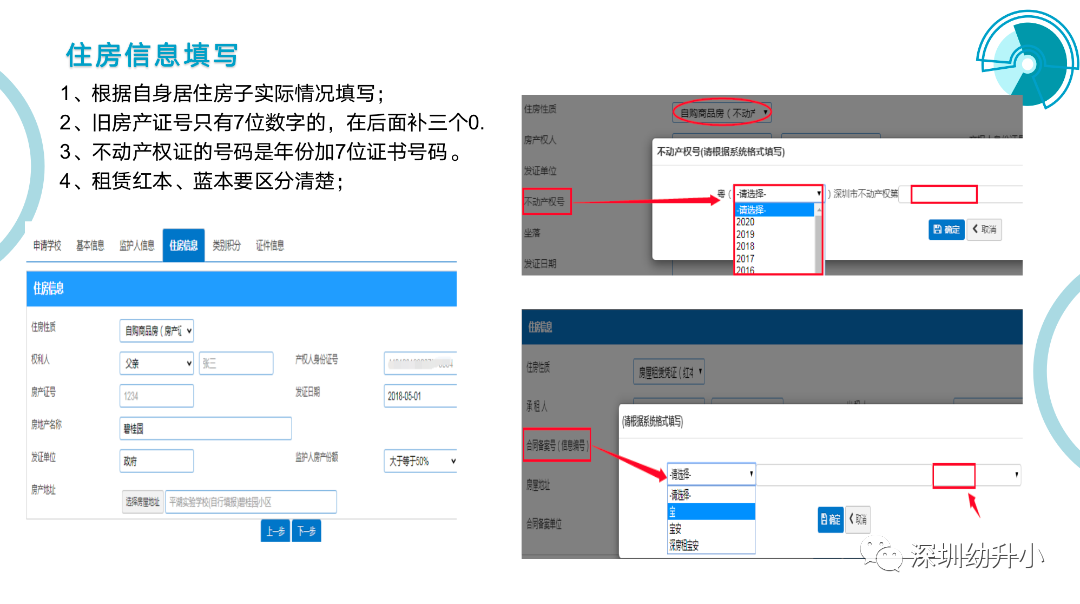Screen dimensions: 1080x604
Task: Click the 发证单位 field containing 政府
Action: [x=156, y=461]
